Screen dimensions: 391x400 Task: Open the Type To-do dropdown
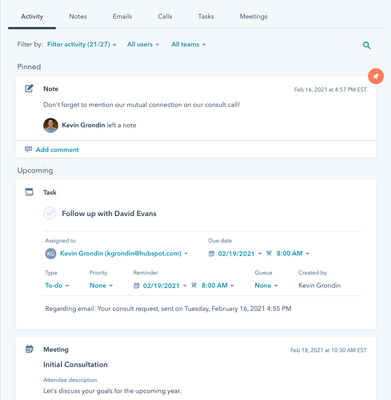click(57, 286)
